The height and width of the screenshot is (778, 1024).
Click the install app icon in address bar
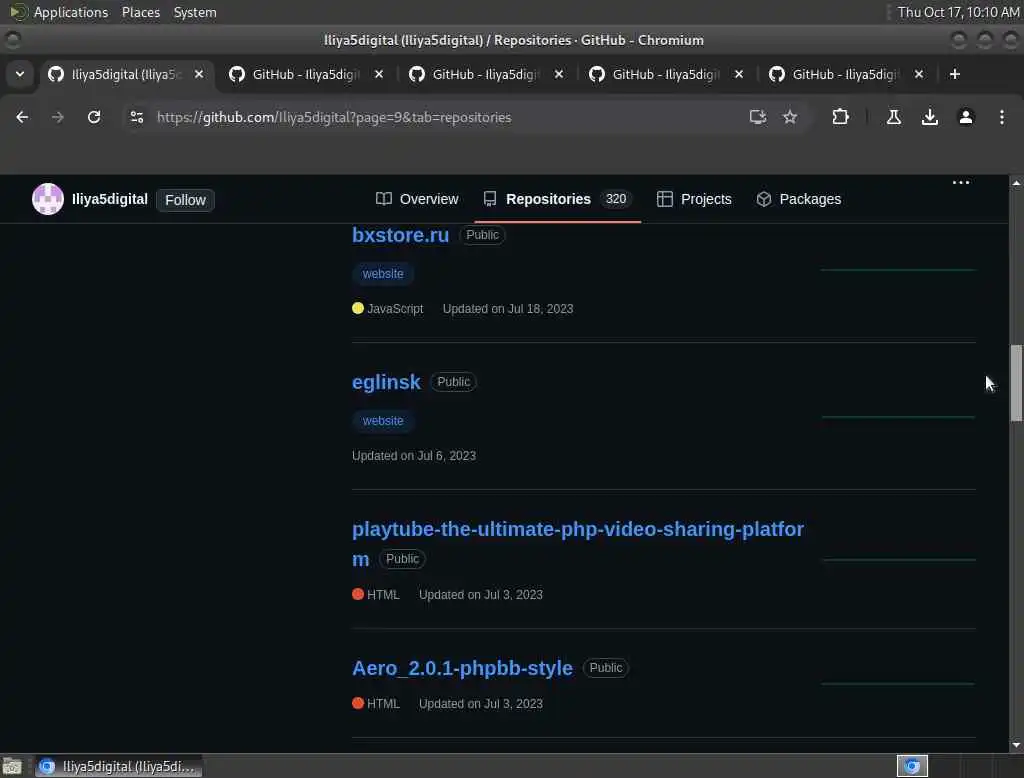pyautogui.click(x=758, y=117)
